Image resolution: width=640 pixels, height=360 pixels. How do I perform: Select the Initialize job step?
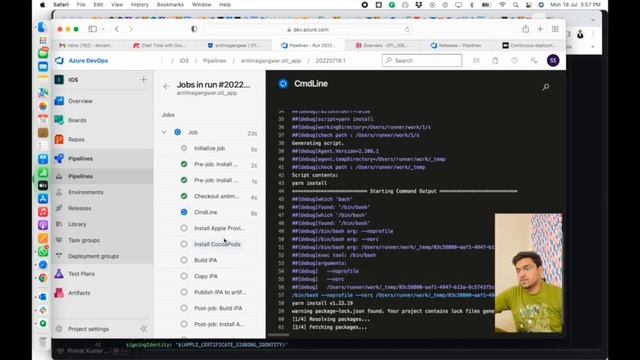coord(210,148)
